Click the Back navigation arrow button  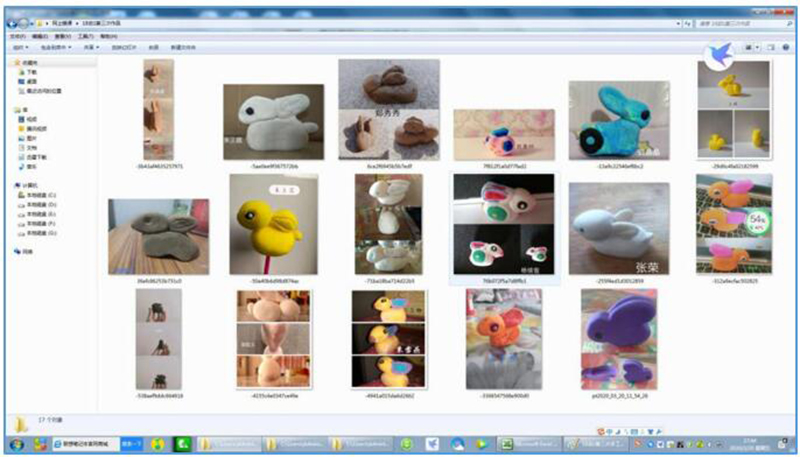click(13, 21)
